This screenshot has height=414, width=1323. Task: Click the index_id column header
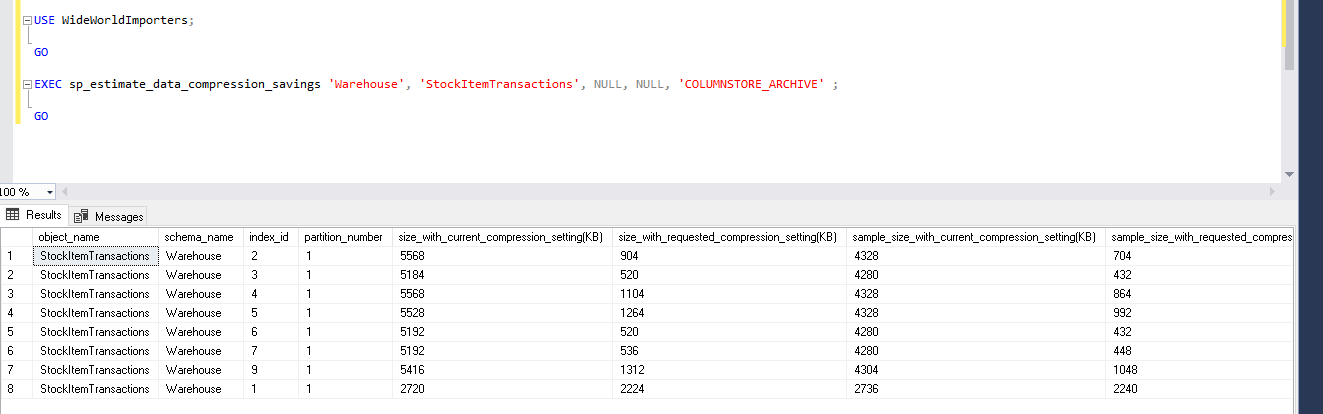[270, 237]
